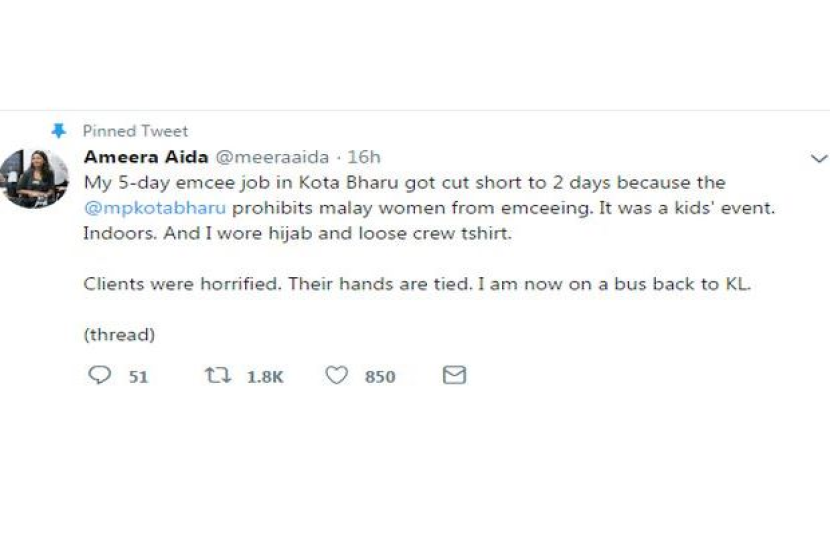Expand the tweet options chevron menu
This screenshot has height=553, width=830.
pos(818,159)
